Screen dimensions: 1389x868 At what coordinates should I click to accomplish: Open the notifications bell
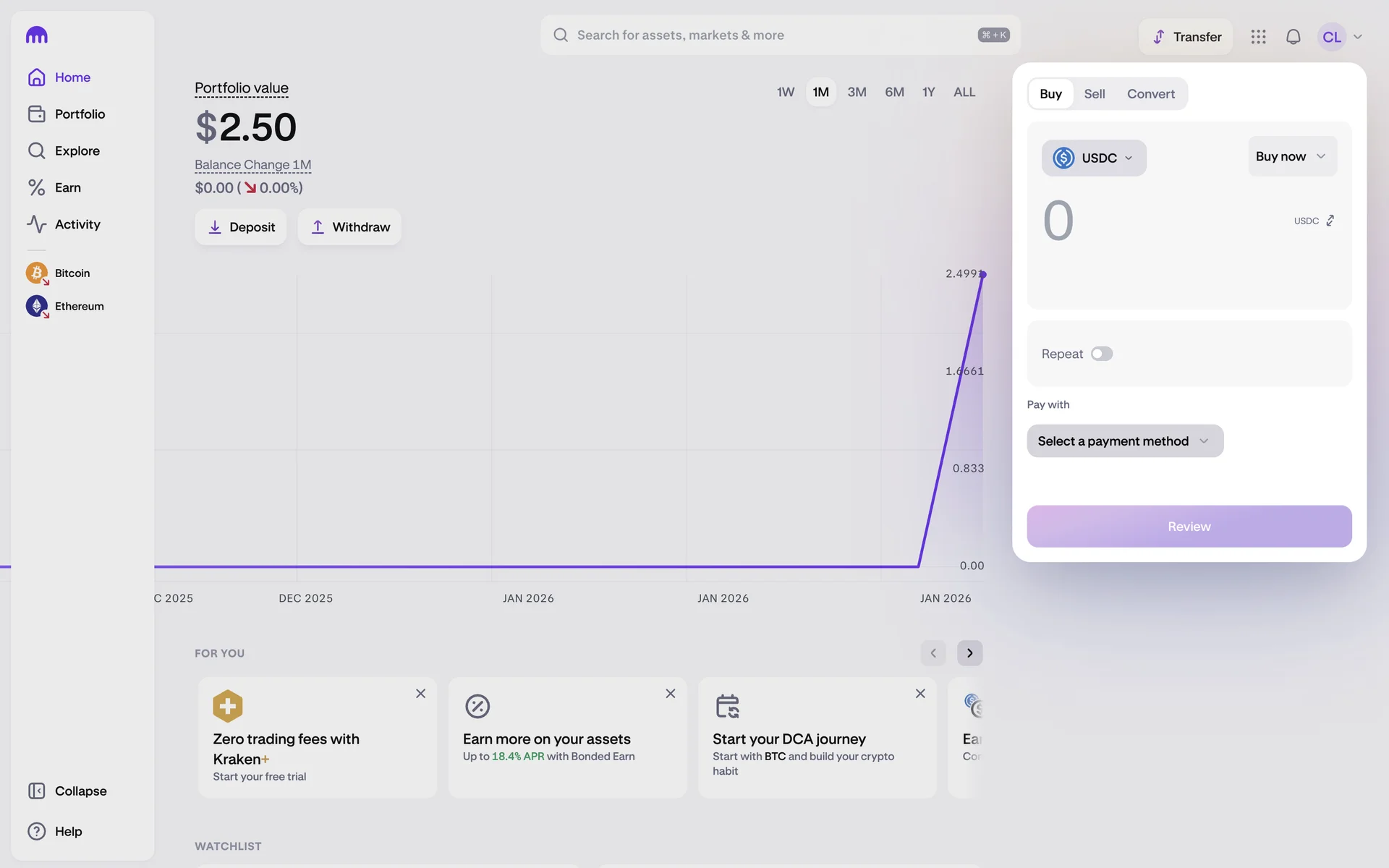click(x=1293, y=37)
